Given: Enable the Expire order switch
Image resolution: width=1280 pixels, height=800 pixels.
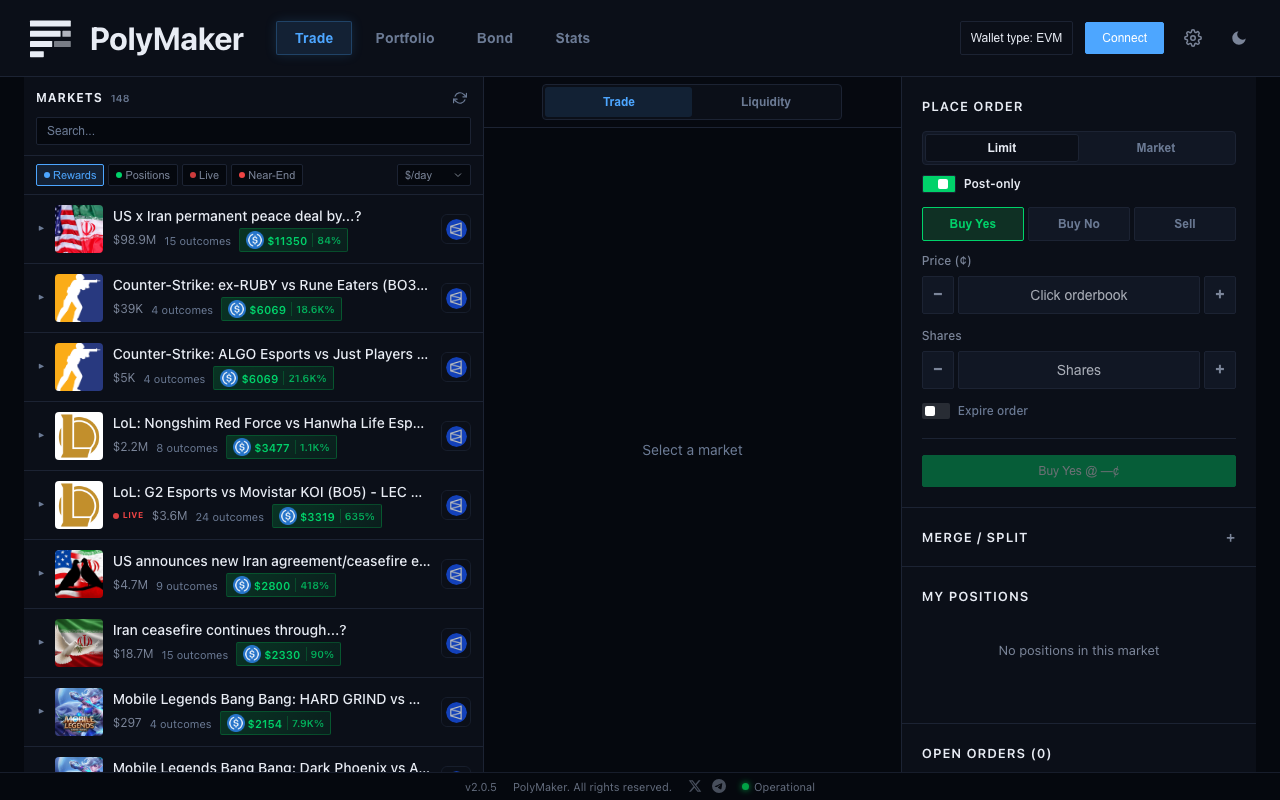Looking at the screenshot, I should 936,411.
